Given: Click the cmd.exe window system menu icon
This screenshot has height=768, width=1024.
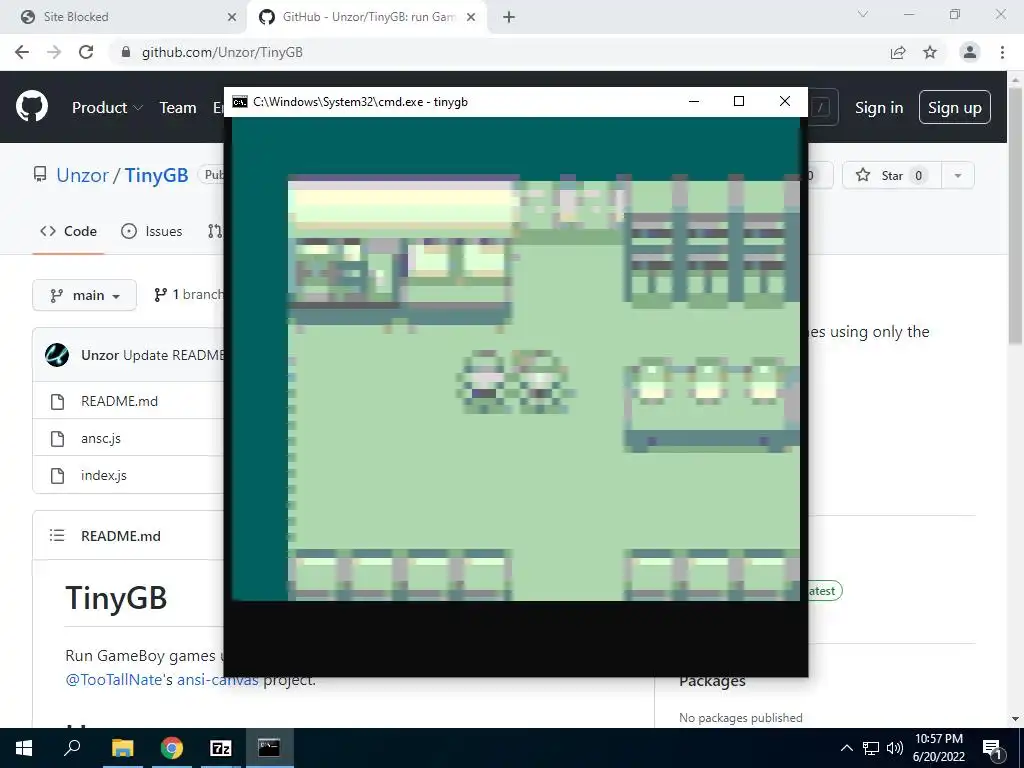Looking at the screenshot, I should (240, 102).
